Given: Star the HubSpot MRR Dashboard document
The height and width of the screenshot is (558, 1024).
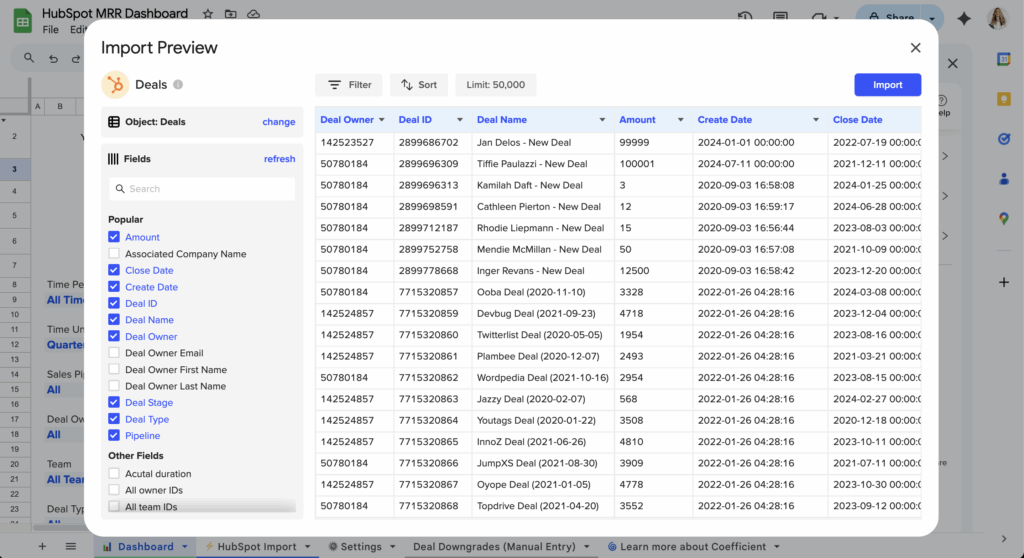Looking at the screenshot, I should pos(208,14).
